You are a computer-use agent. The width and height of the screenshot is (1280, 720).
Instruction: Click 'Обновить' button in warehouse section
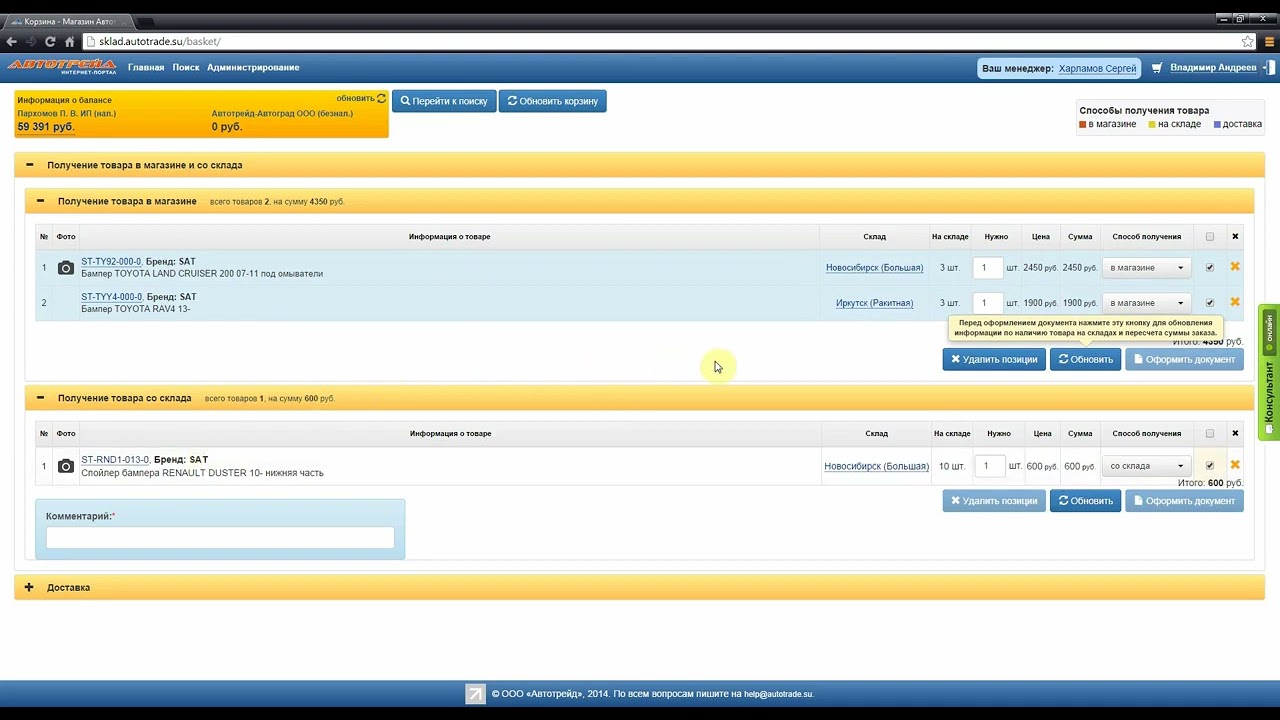(x=1085, y=501)
